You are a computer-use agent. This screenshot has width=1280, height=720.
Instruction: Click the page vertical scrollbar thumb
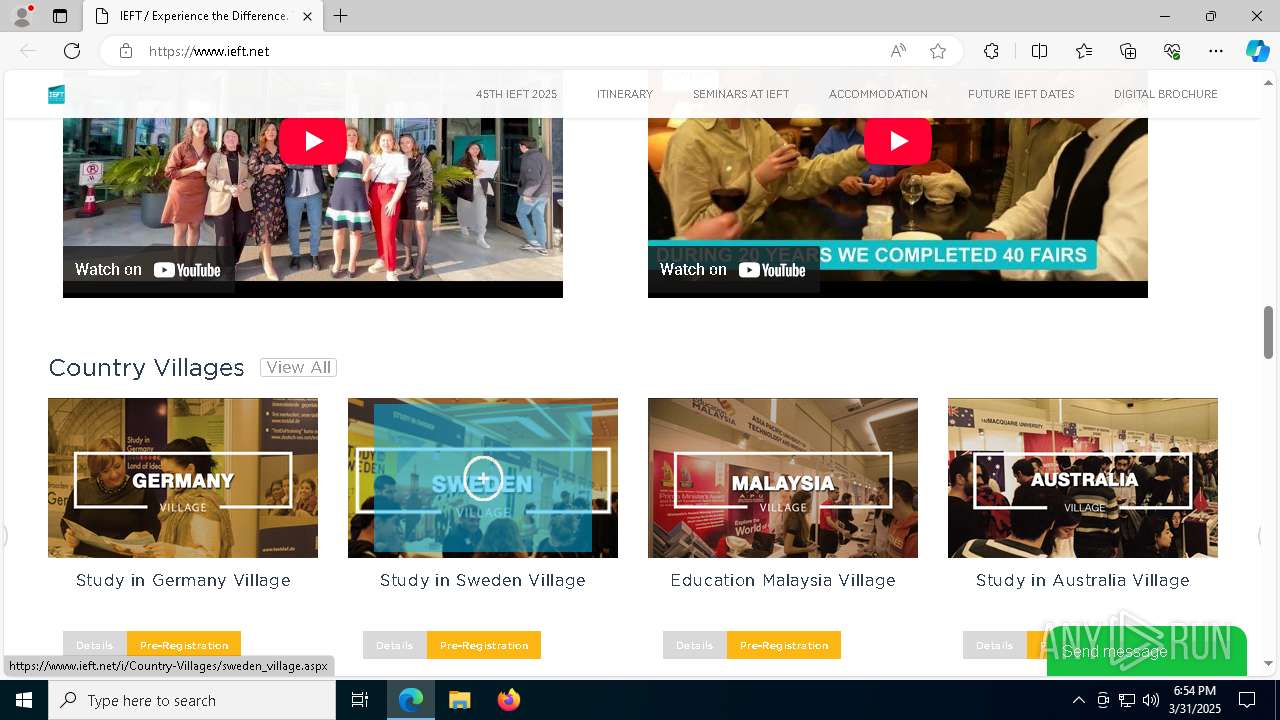click(1269, 332)
